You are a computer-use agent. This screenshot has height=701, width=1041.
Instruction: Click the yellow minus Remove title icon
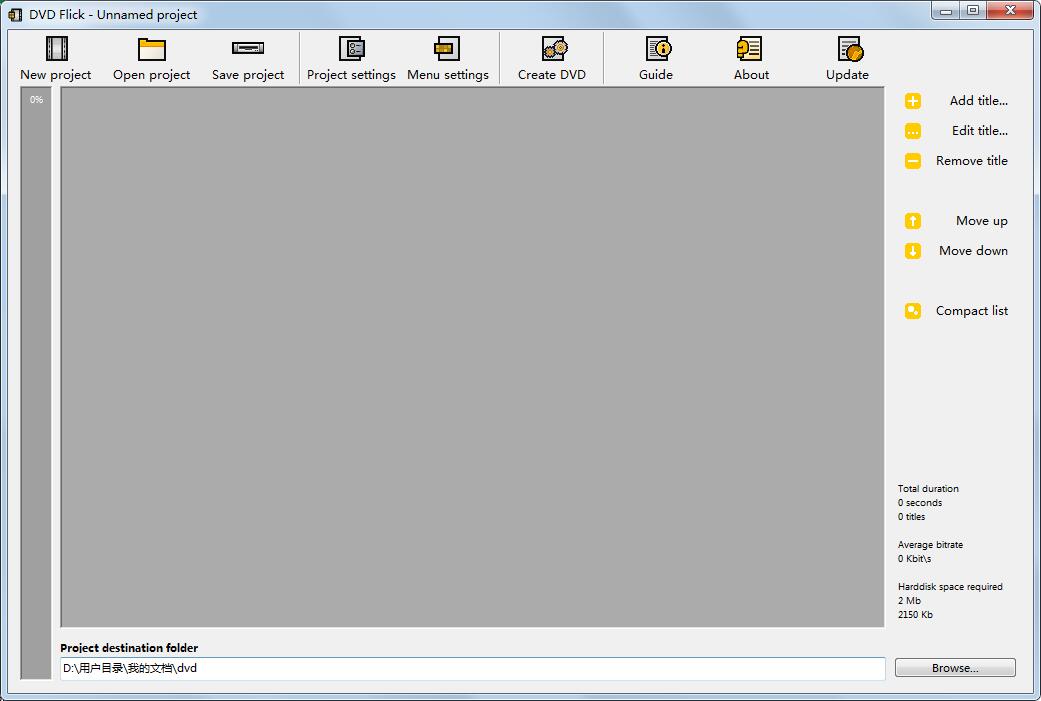[913, 161]
